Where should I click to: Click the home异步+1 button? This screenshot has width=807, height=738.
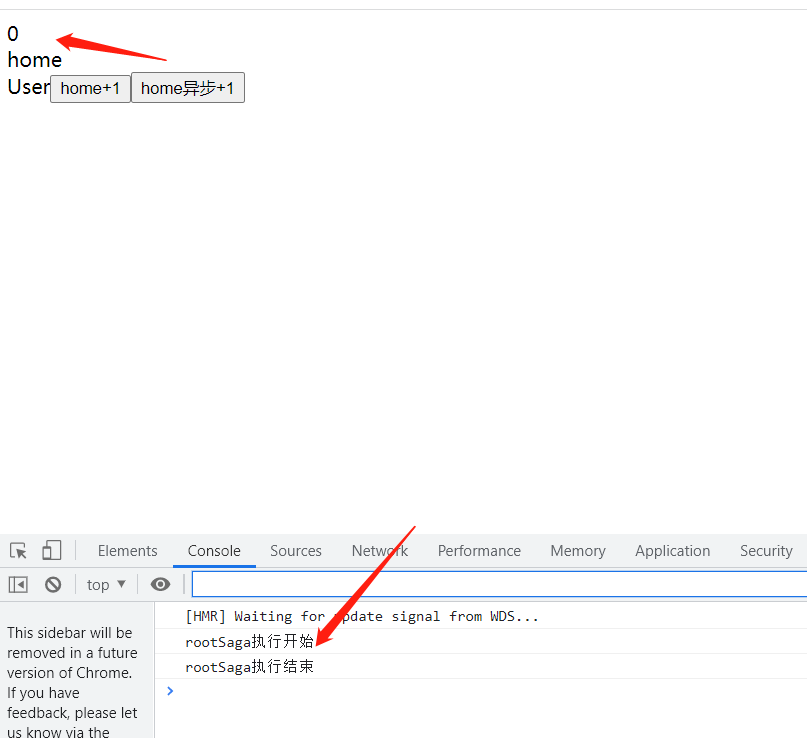188,88
